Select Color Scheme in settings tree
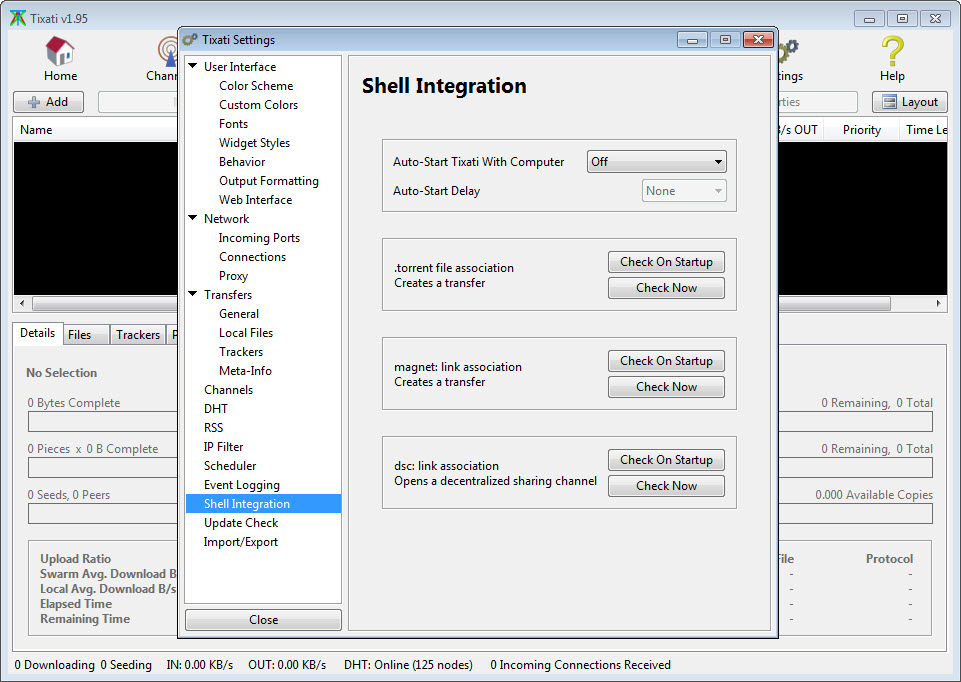This screenshot has width=961, height=682. pyautogui.click(x=256, y=86)
